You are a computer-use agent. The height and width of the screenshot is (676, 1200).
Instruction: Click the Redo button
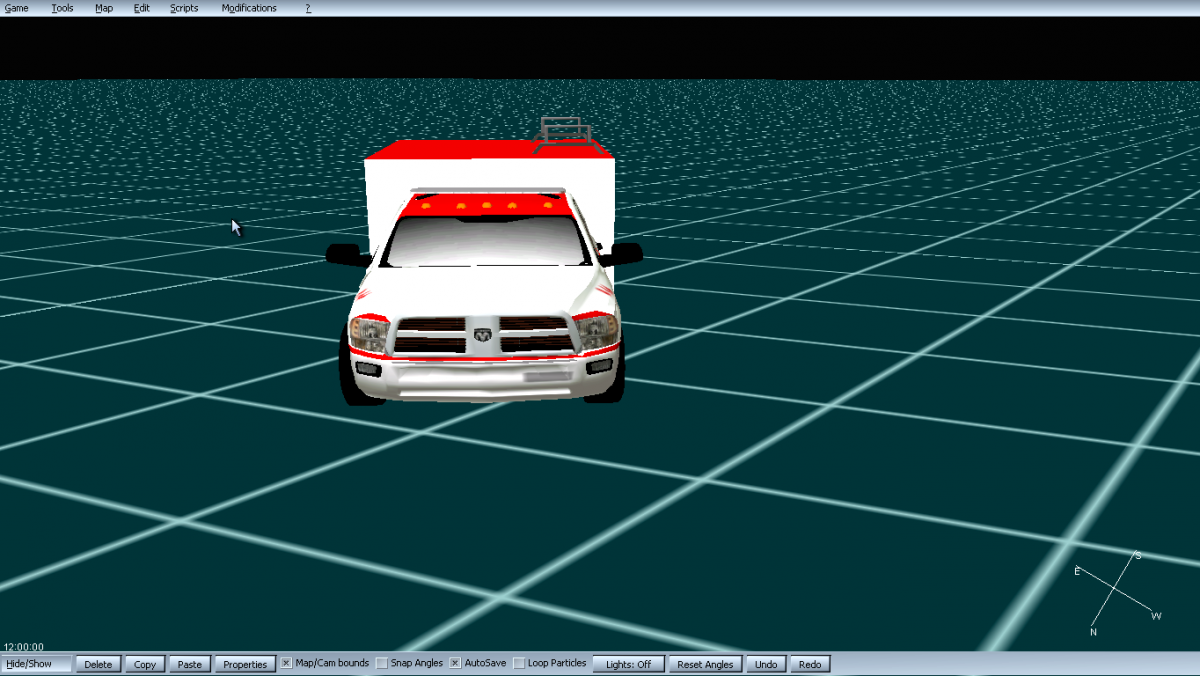coord(810,664)
